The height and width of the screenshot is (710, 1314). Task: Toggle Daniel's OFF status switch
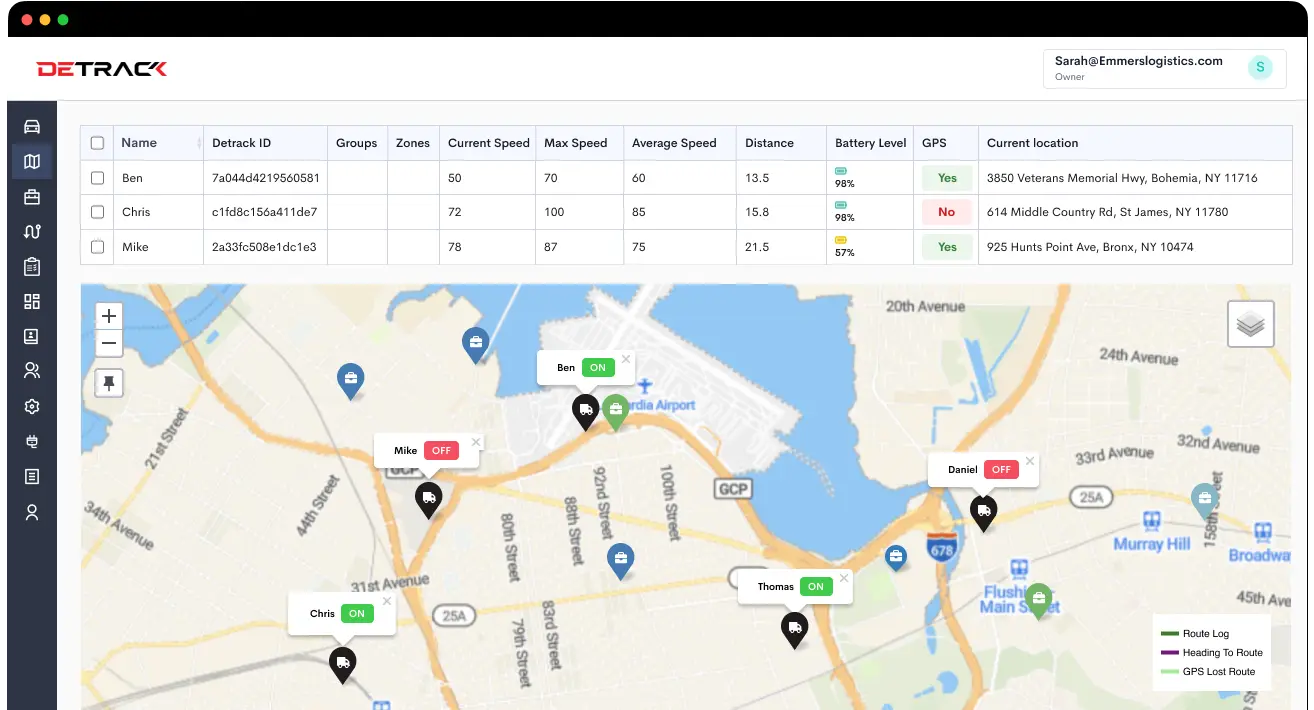(1002, 470)
